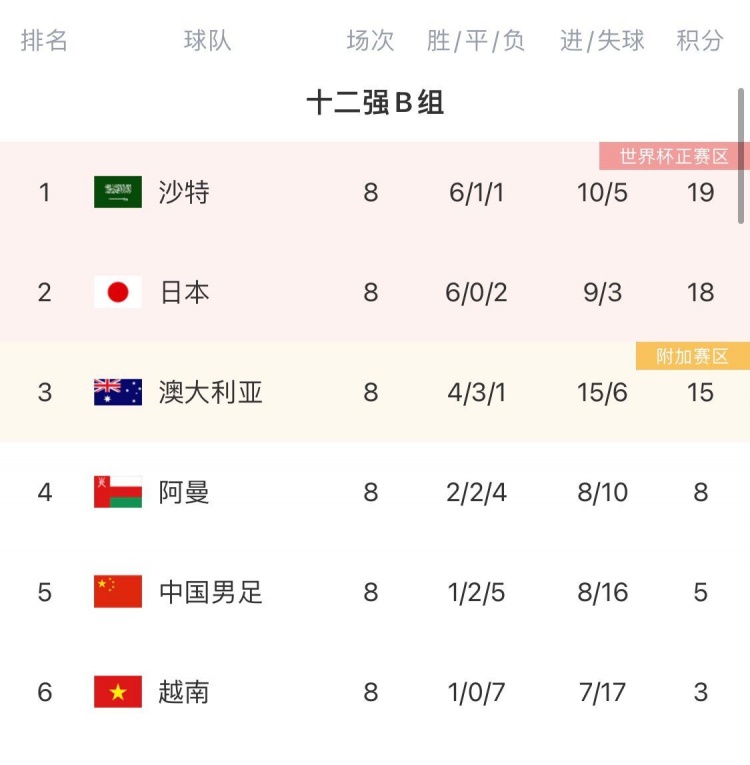Open the 日本 team name
750x765 pixels.
(184, 292)
